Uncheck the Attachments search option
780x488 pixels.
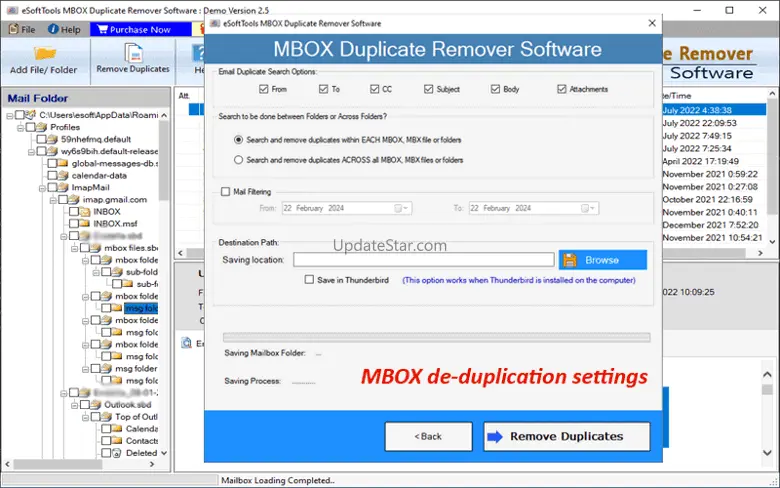(x=562, y=89)
